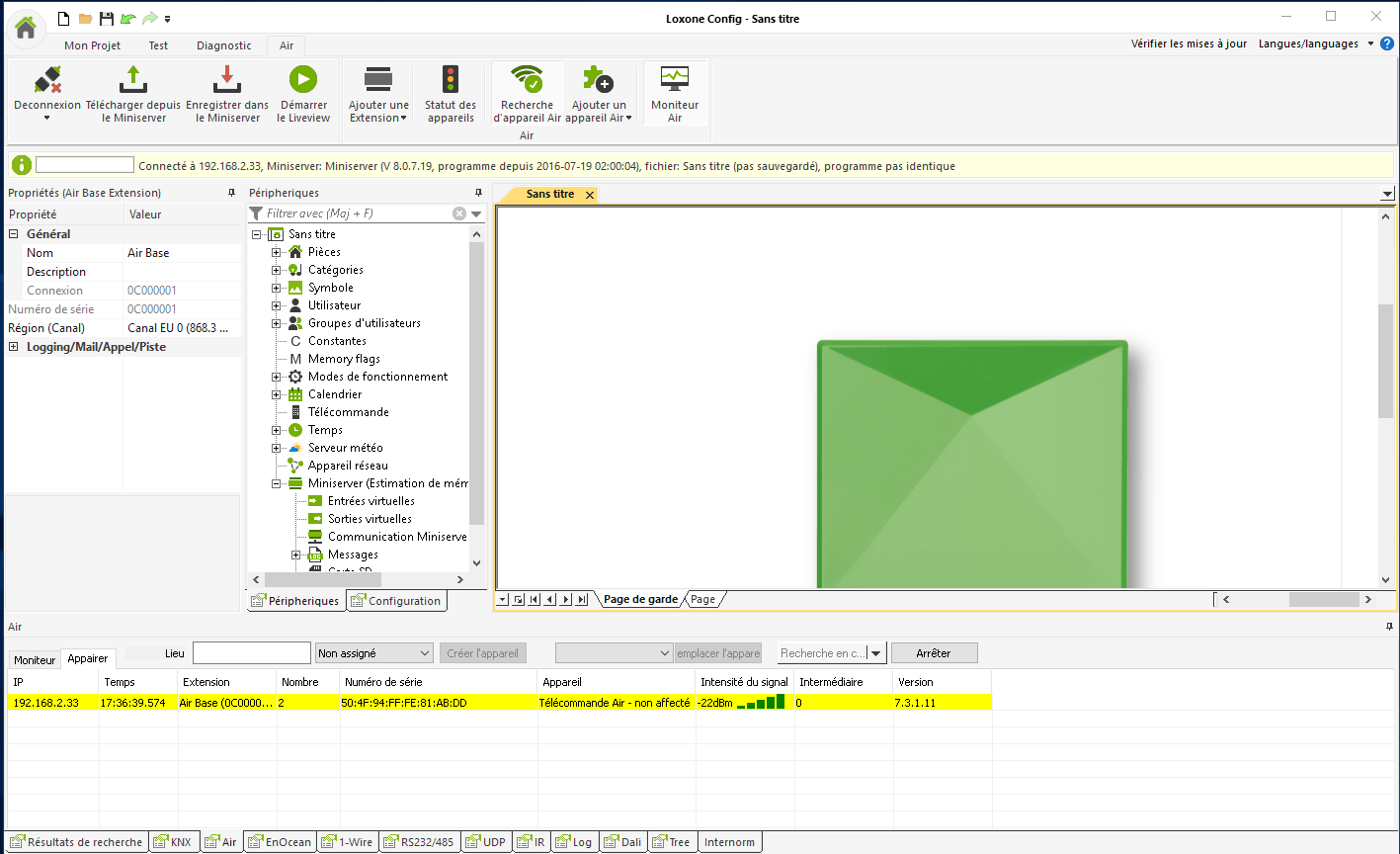
Task: Open the Test ribbon tab
Action: coord(158,45)
